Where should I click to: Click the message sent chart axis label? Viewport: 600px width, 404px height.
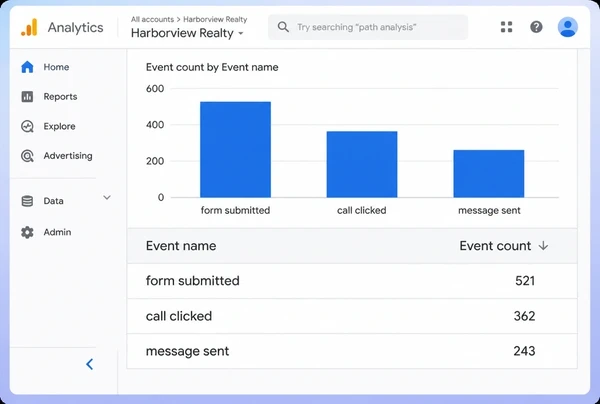coord(489,210)
